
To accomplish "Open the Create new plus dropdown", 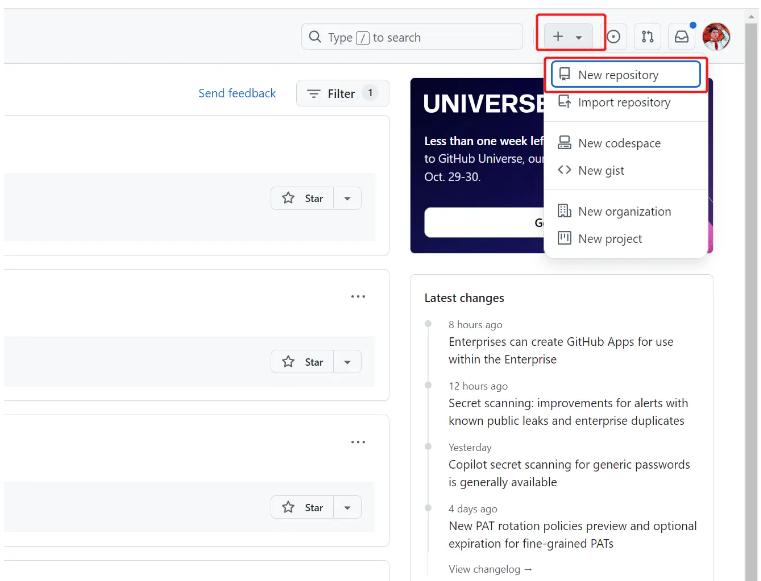I will click(x=568, y=37).
